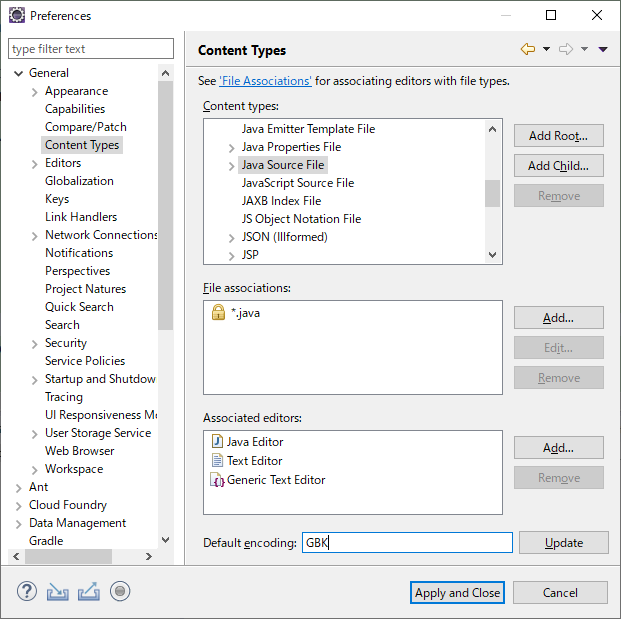Click the yellow Back arrow icon

(x=527, y=50)
